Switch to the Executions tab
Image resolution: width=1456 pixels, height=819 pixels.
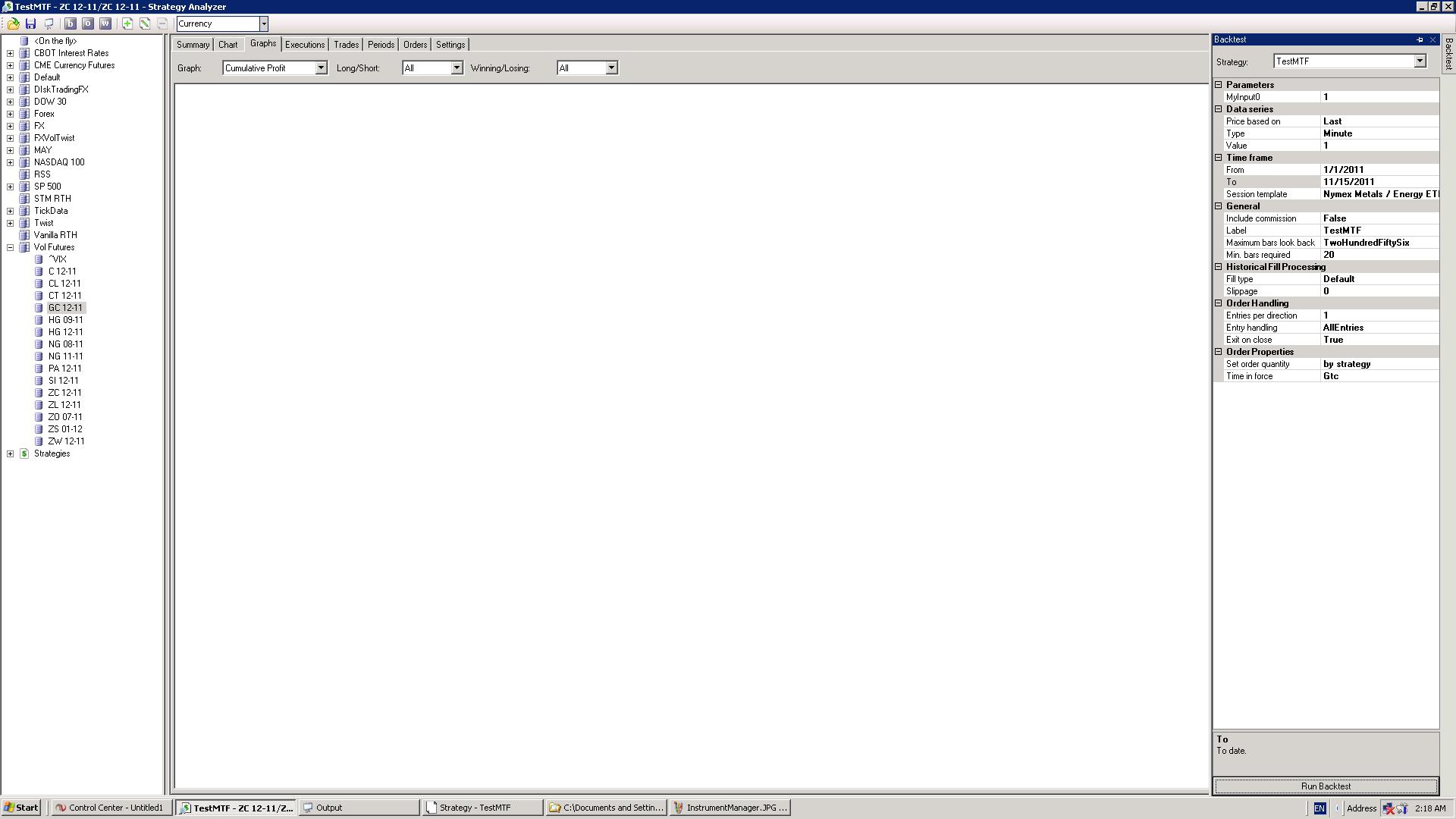[x=304, y=45]
